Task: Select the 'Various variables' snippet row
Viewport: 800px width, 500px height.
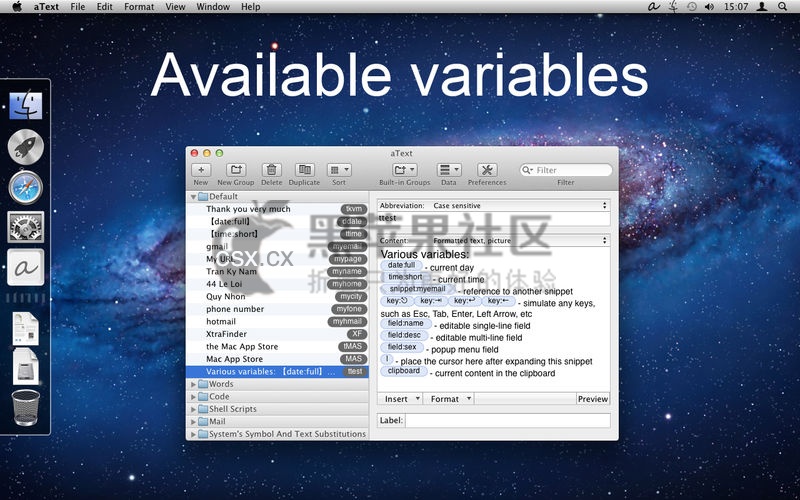Action: point(277,371)
